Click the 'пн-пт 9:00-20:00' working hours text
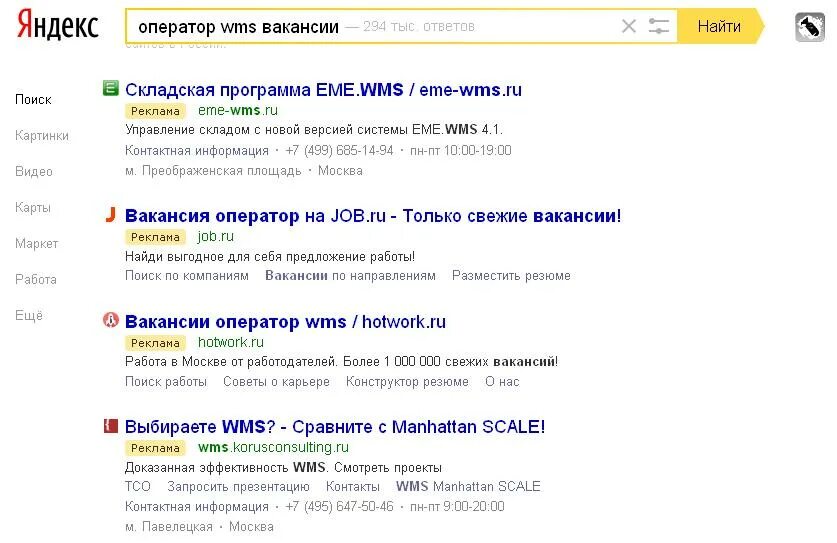This screenshot has width=837, height=543. (x=457, y=506)
